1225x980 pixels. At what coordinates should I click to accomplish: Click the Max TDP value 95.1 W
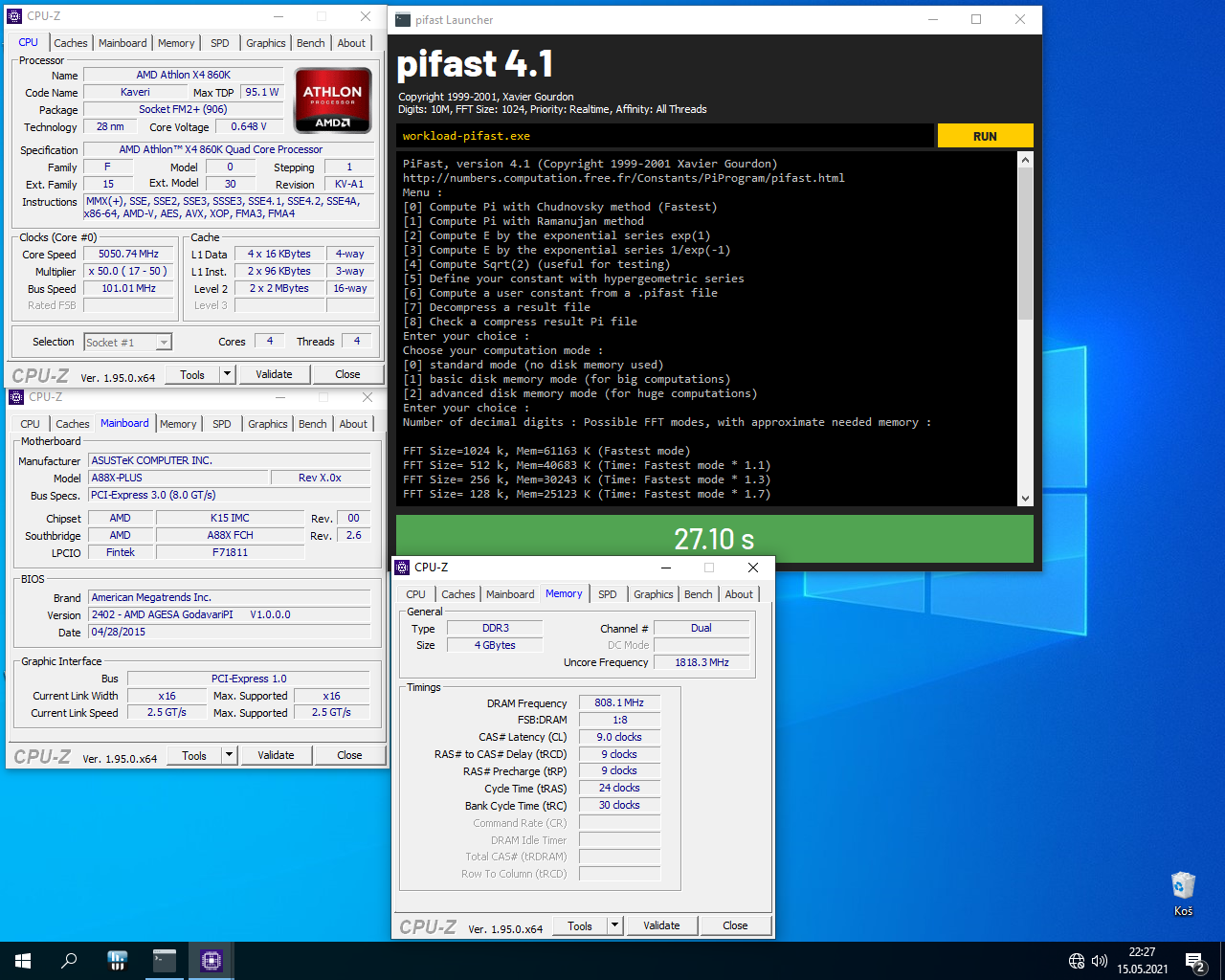tap(262, 92)
